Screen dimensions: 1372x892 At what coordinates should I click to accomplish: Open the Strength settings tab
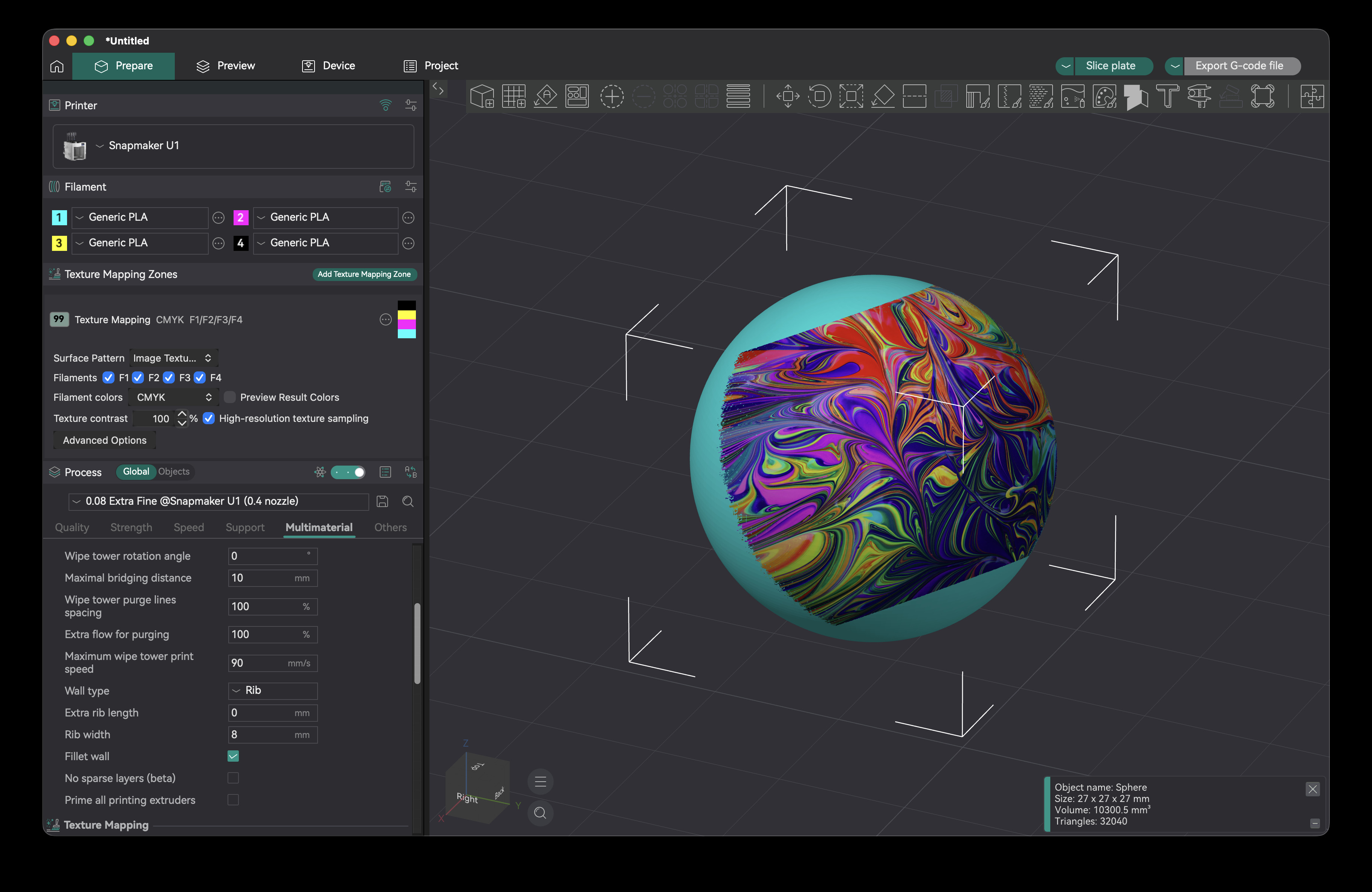(x=131, y=528)
